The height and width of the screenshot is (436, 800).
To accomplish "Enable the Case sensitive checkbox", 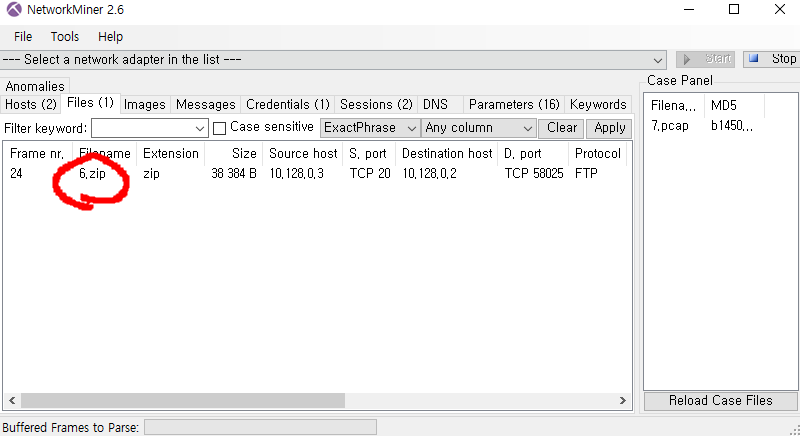I will tap(219, 128).
